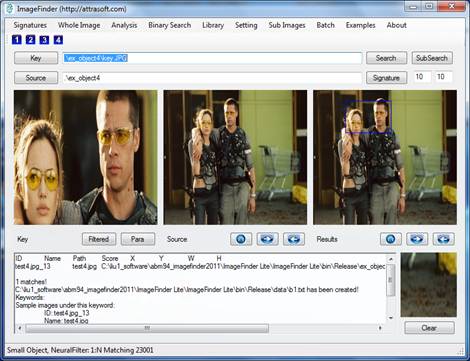Click the Results panel previous arrow button
The image size is (470, 361).
tap(444, 239)
